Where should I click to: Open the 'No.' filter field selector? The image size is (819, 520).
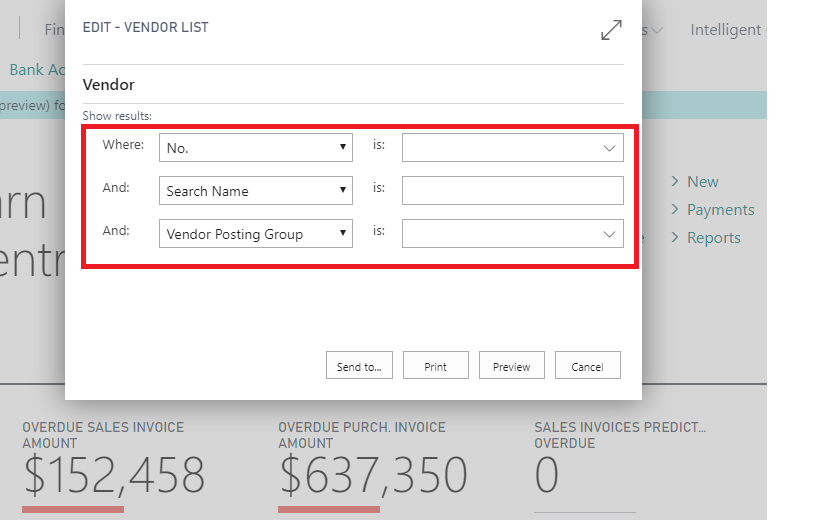click(255, 148)
